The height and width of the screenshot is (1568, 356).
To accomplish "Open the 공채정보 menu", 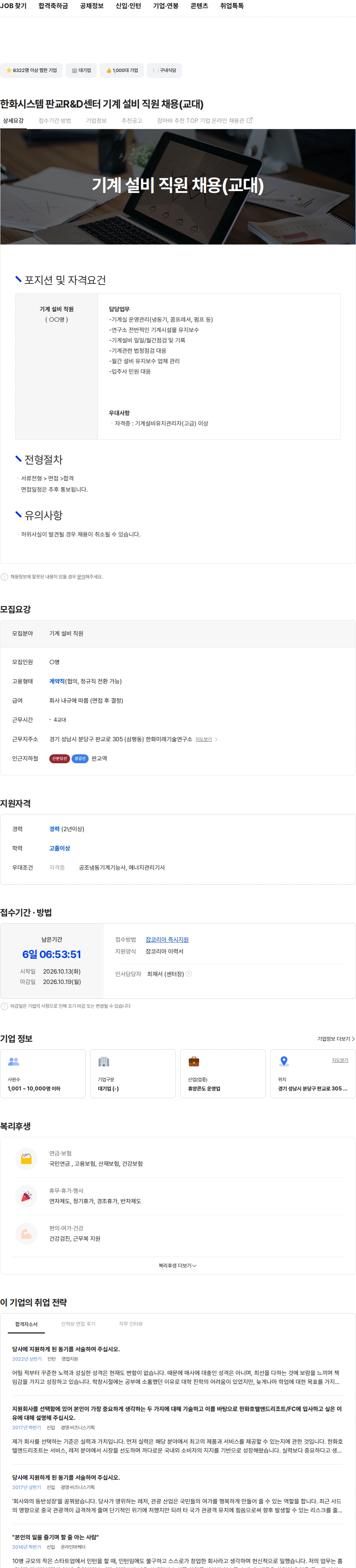I will pyautogui.click(x=92, y=6).
